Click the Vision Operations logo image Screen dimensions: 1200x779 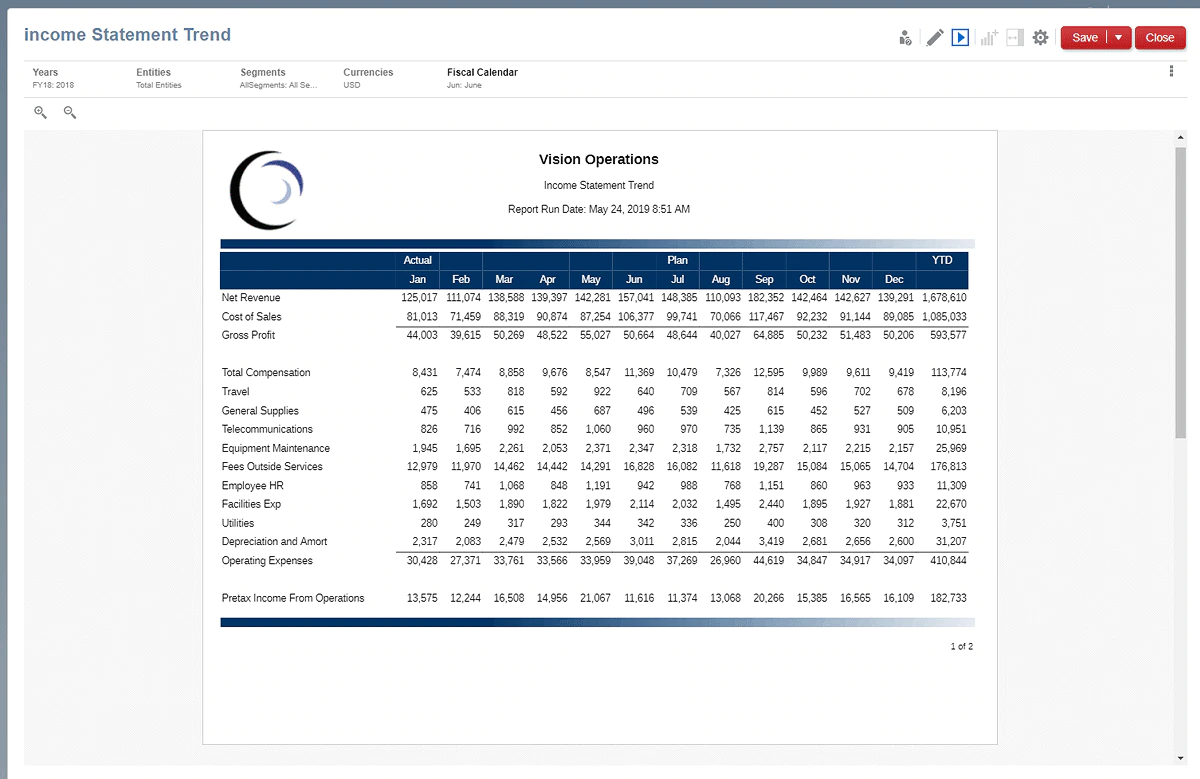[x=266, y=189]
